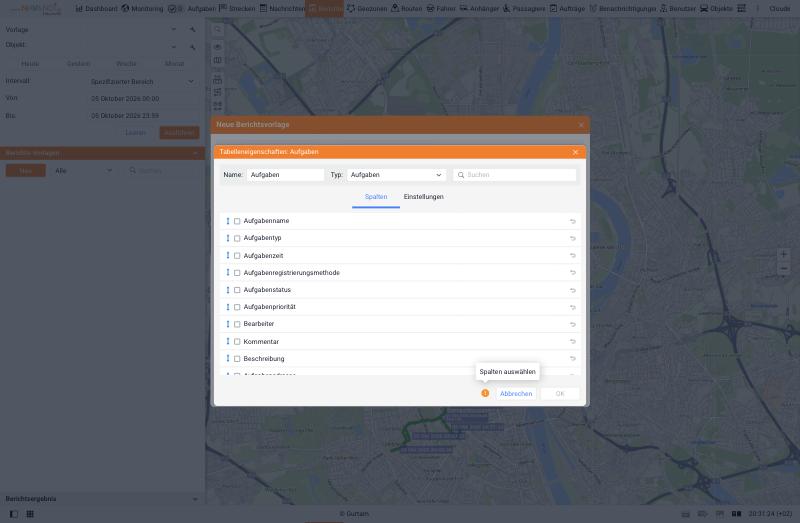Click the drag handle beside Aufgabentyp
This screenshot has height=523, width=800.
point(228,238)
